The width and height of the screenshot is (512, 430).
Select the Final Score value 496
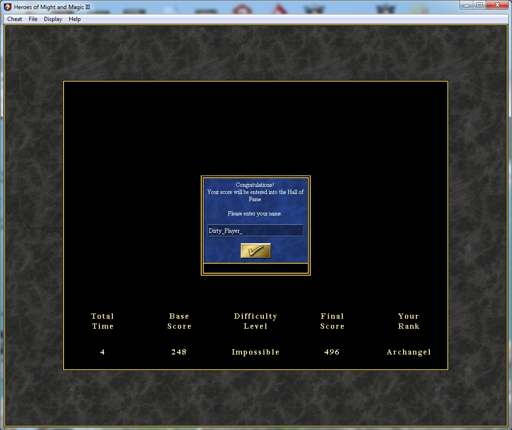click(332, 352)
